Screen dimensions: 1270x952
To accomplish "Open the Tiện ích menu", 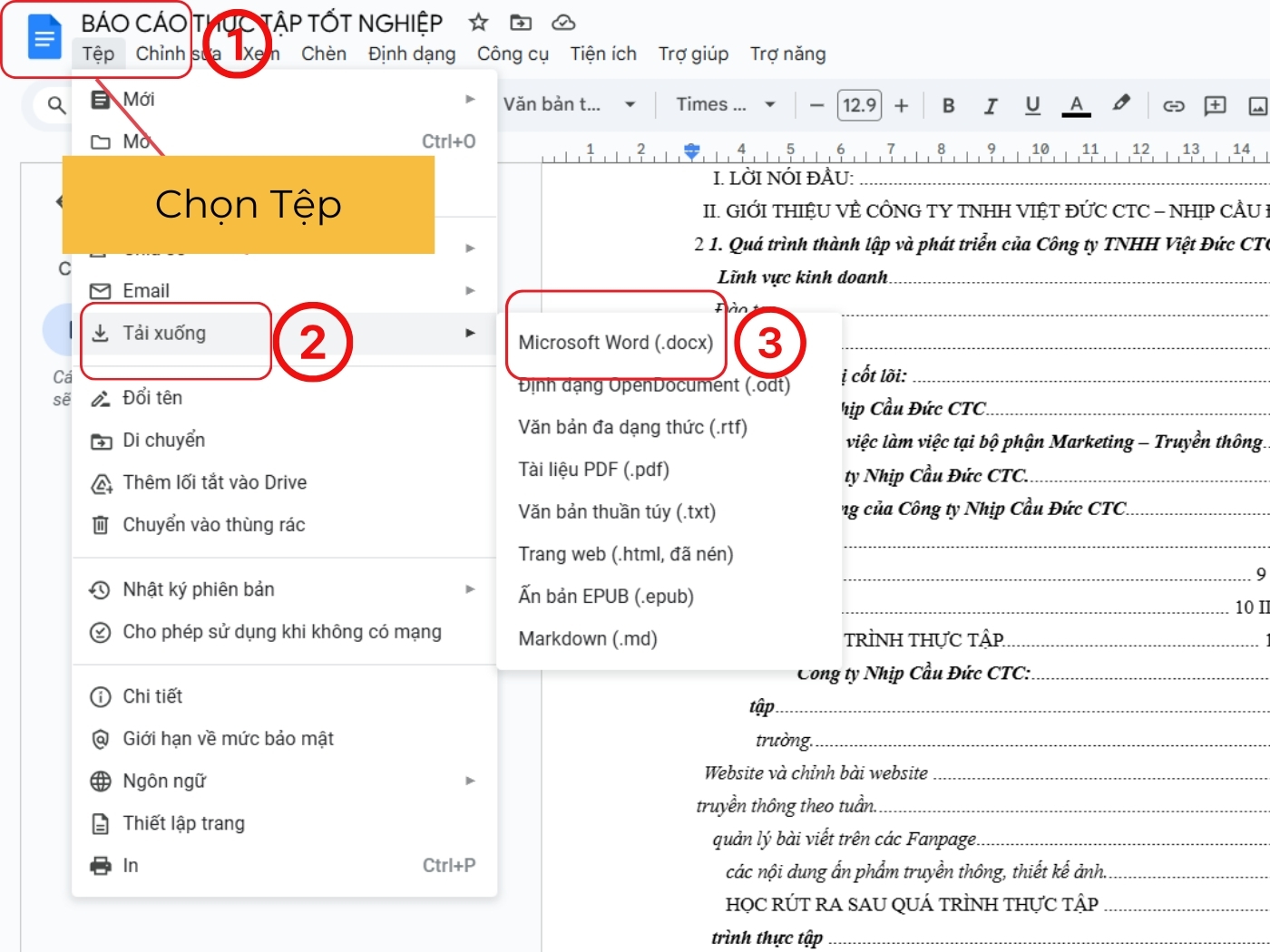I will (x=603, y=54).
